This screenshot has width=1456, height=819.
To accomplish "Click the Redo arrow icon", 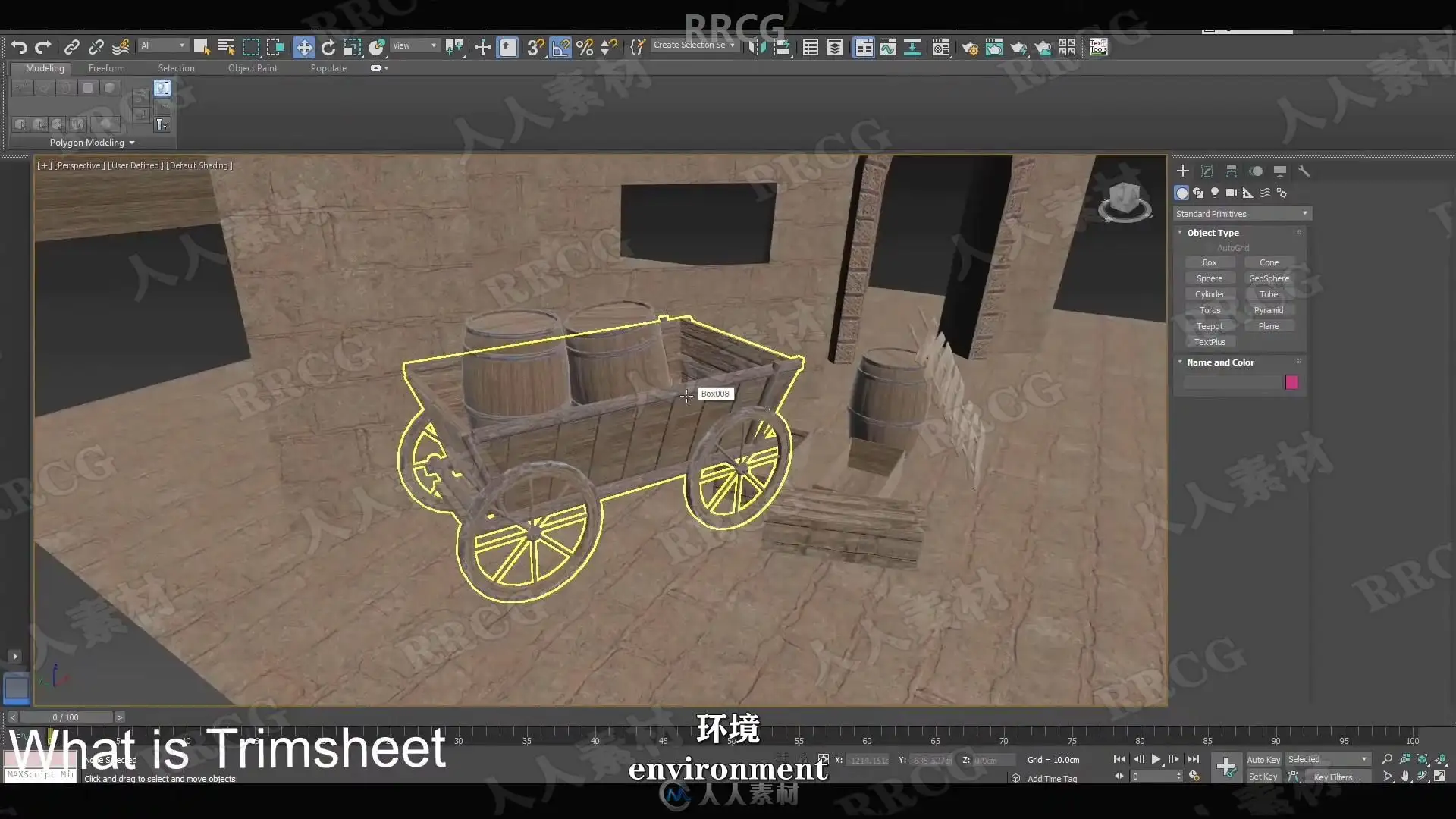I will click(43, 48).
